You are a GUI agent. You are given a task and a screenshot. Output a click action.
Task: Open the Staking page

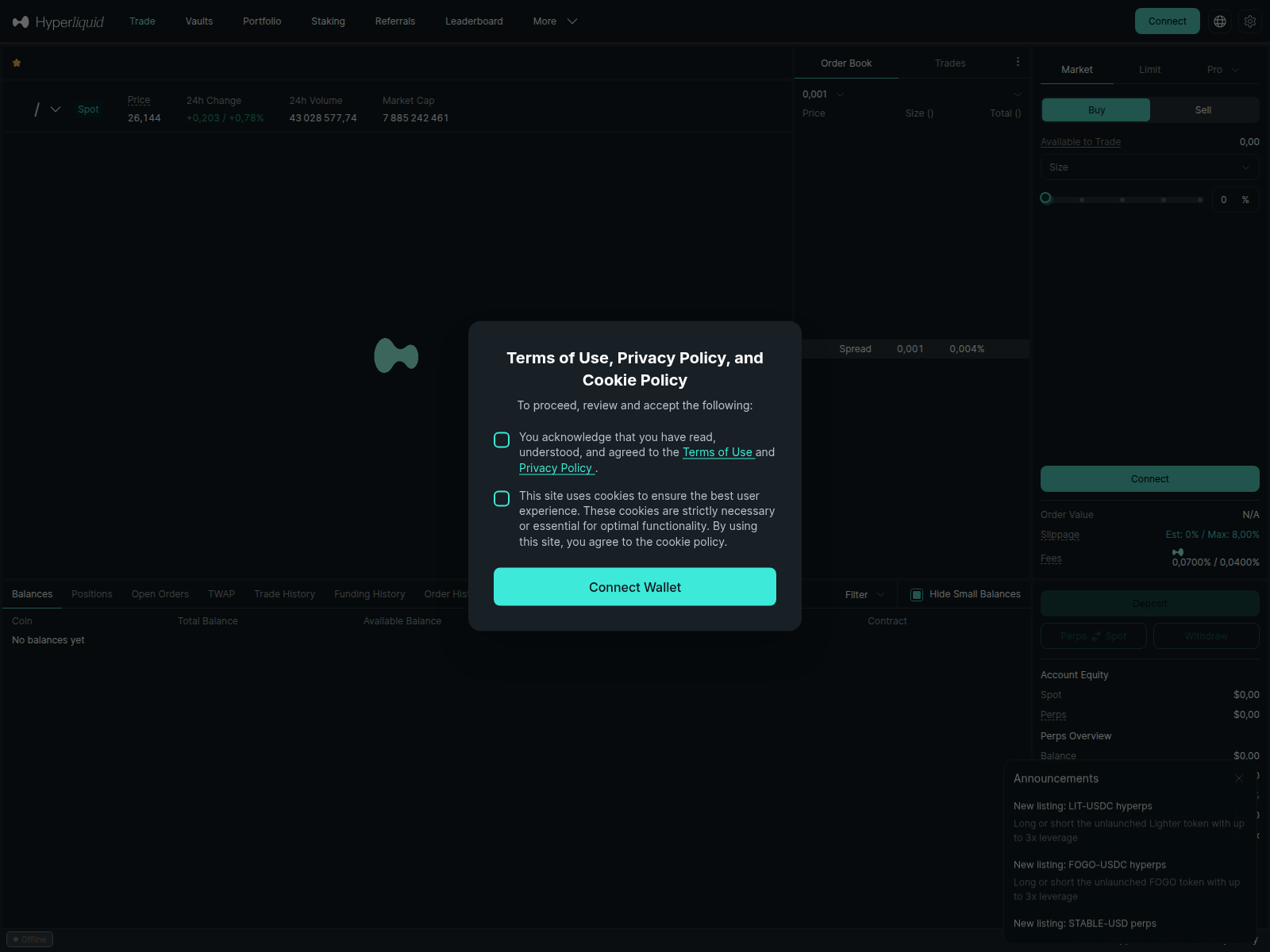[328, 21]
